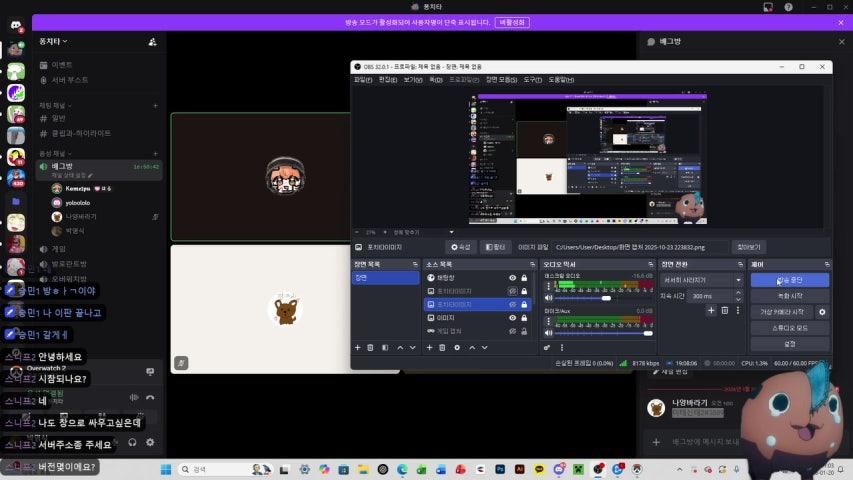Expand the 퐁치타 server name dropdown
This screenshot has width=853, height=480.
pyautogui.click(x=53, y=42)
